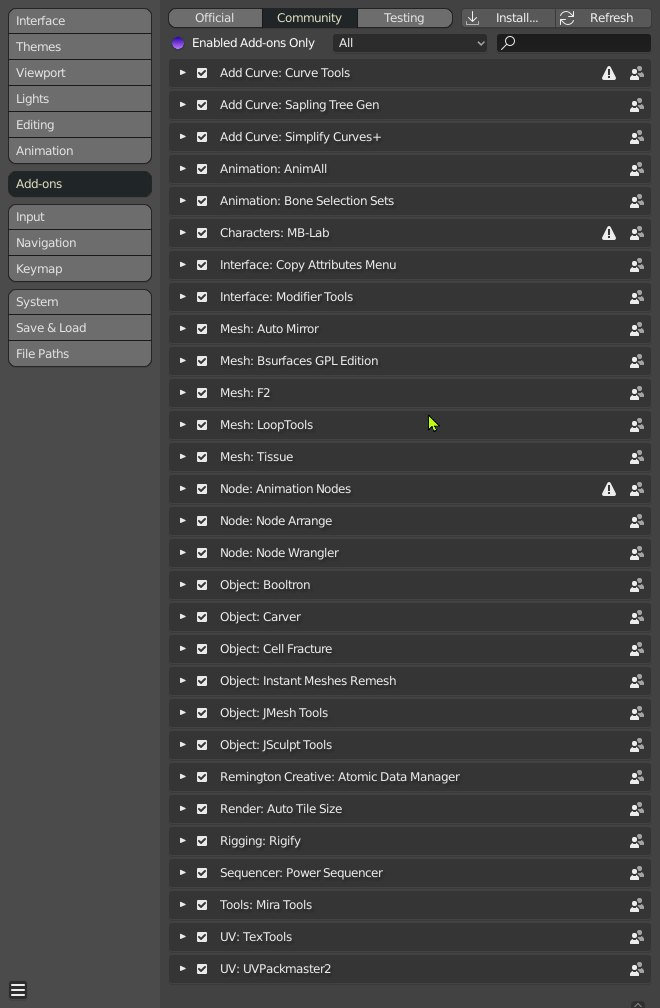Open the Save & Load section

point(80,328)
